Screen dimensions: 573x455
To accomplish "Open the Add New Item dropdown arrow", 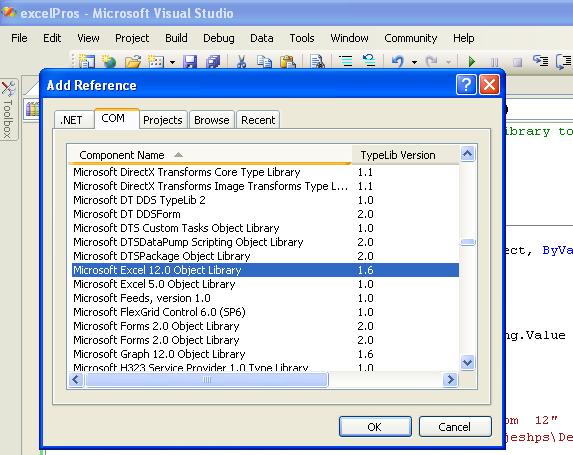I will [x=172, y=62].
